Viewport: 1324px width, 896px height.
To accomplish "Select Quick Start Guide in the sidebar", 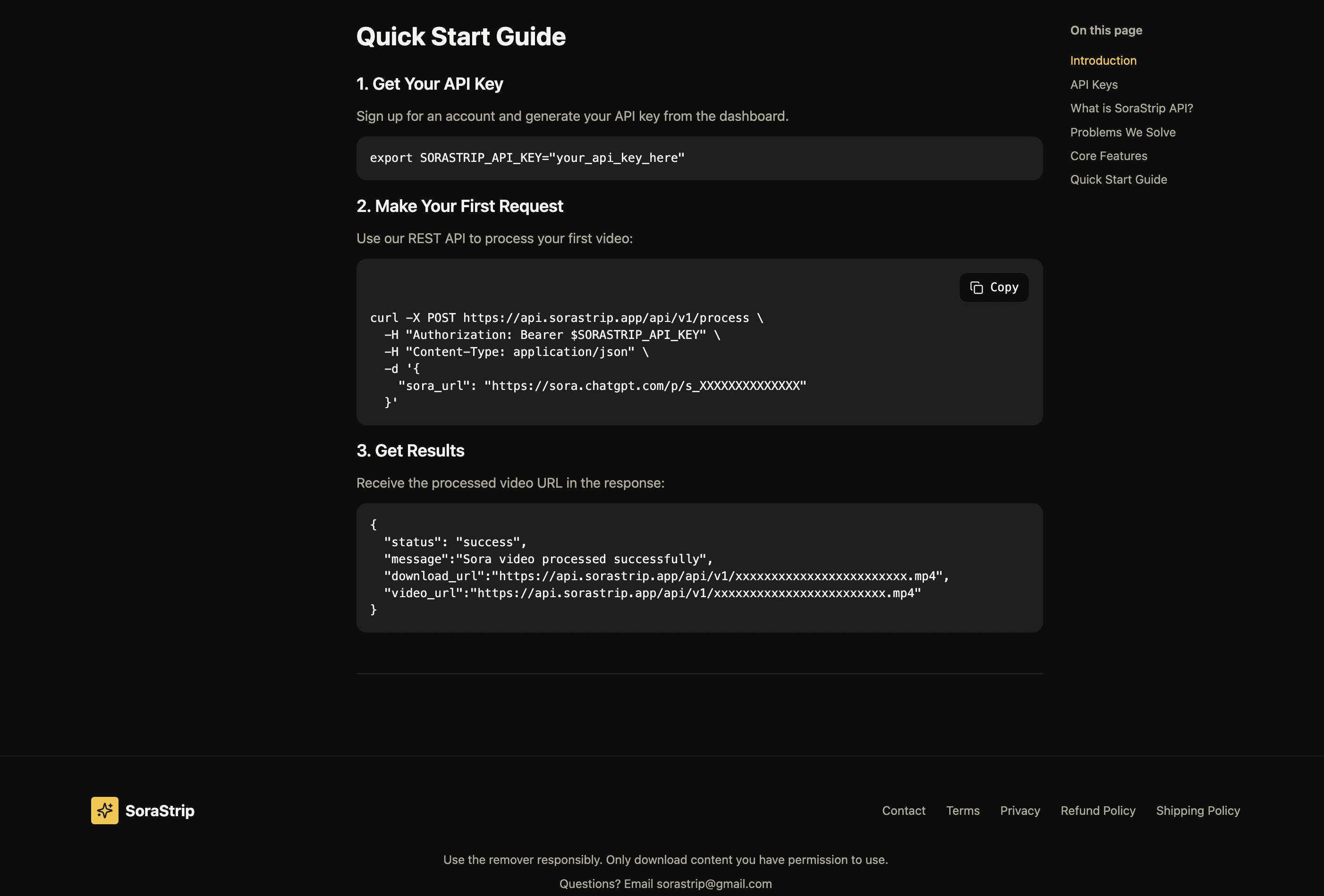I will coord(1118,179).
